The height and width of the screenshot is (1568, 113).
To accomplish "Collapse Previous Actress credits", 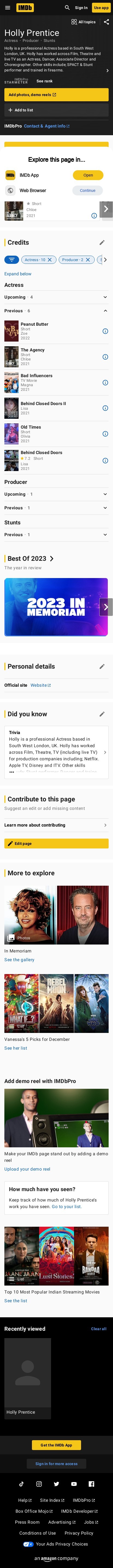I will click(56, 310).
